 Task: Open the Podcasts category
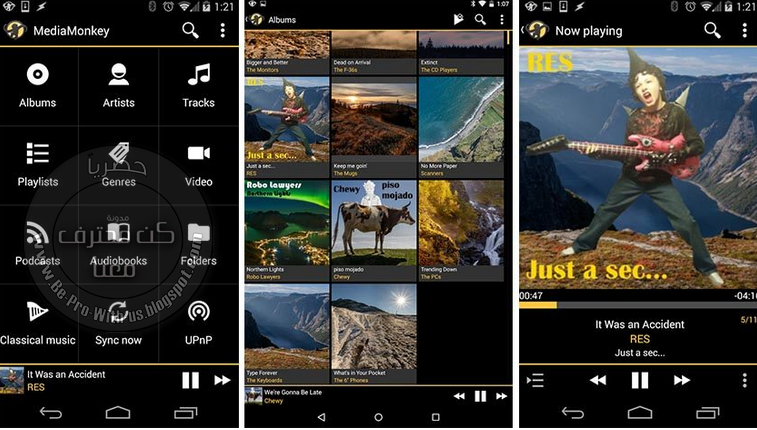click(38, 244)
